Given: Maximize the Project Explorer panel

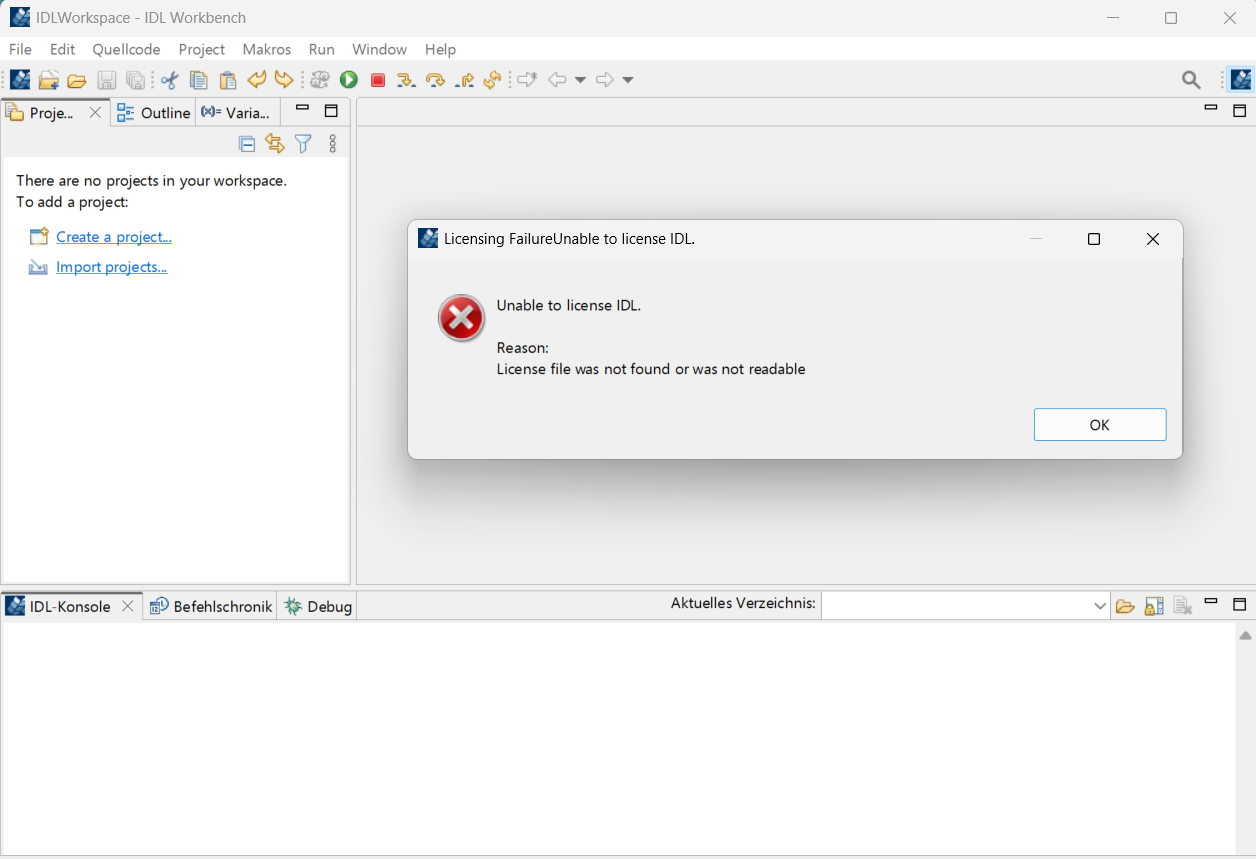Looking at the screenshot, I should [x=332, y=111].
